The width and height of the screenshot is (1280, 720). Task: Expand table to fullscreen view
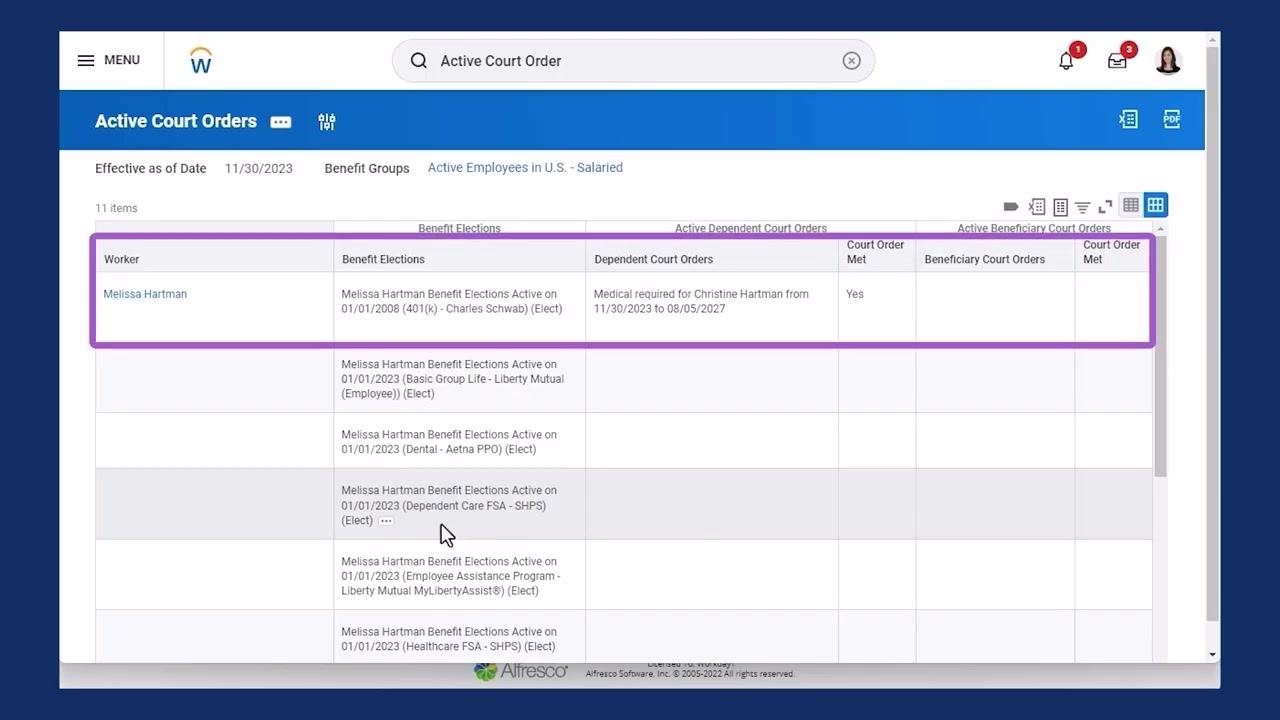[1105, 207]
